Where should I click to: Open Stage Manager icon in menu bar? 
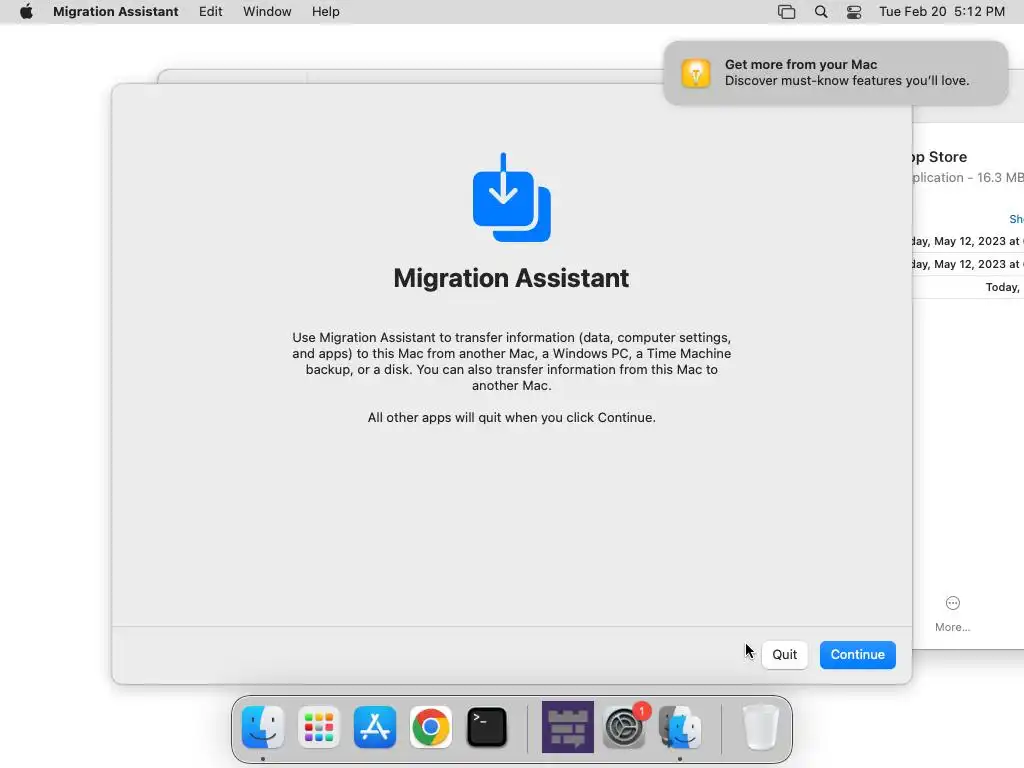click(786, 12)
